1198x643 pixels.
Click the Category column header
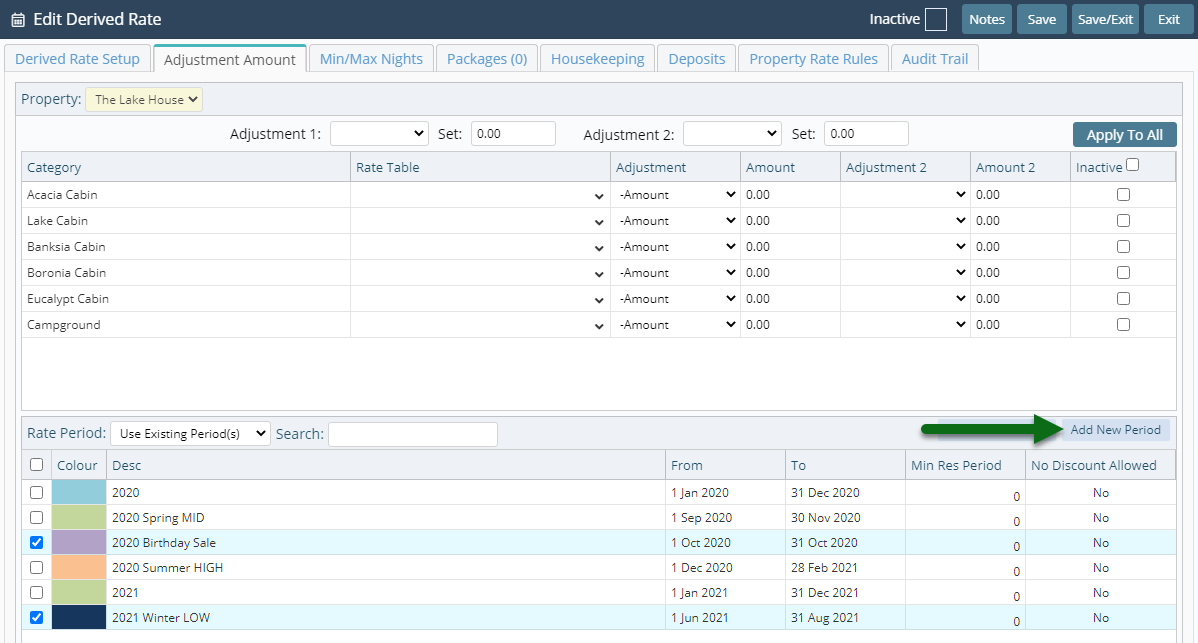pos(186,167)
